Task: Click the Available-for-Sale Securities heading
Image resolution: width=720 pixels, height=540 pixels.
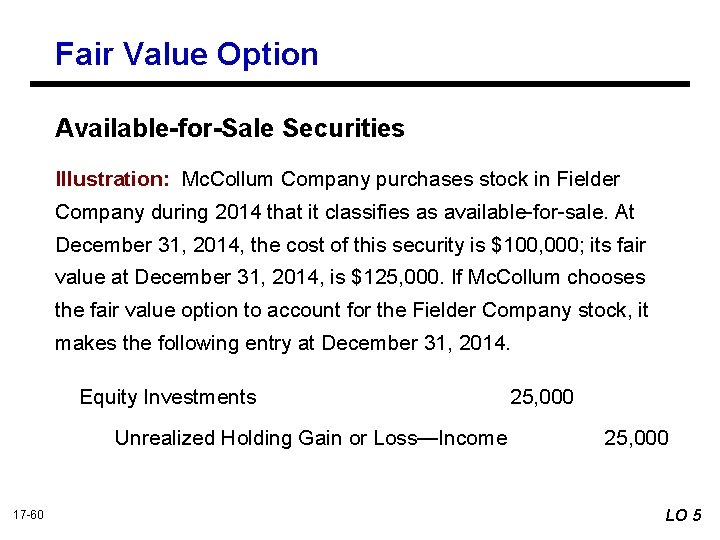Action: coord(230,129)
